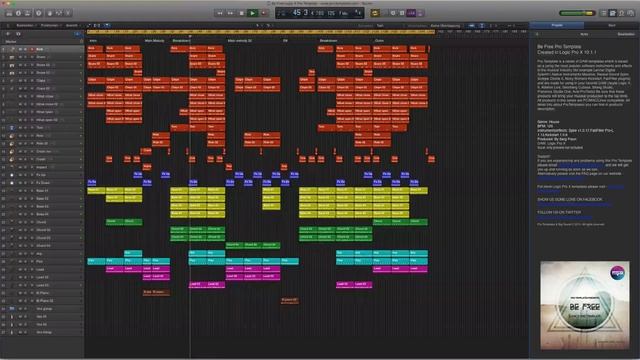Screen dimensions: 640x360
Task: Mute the Claps track
Action: (x=20, y=80)
